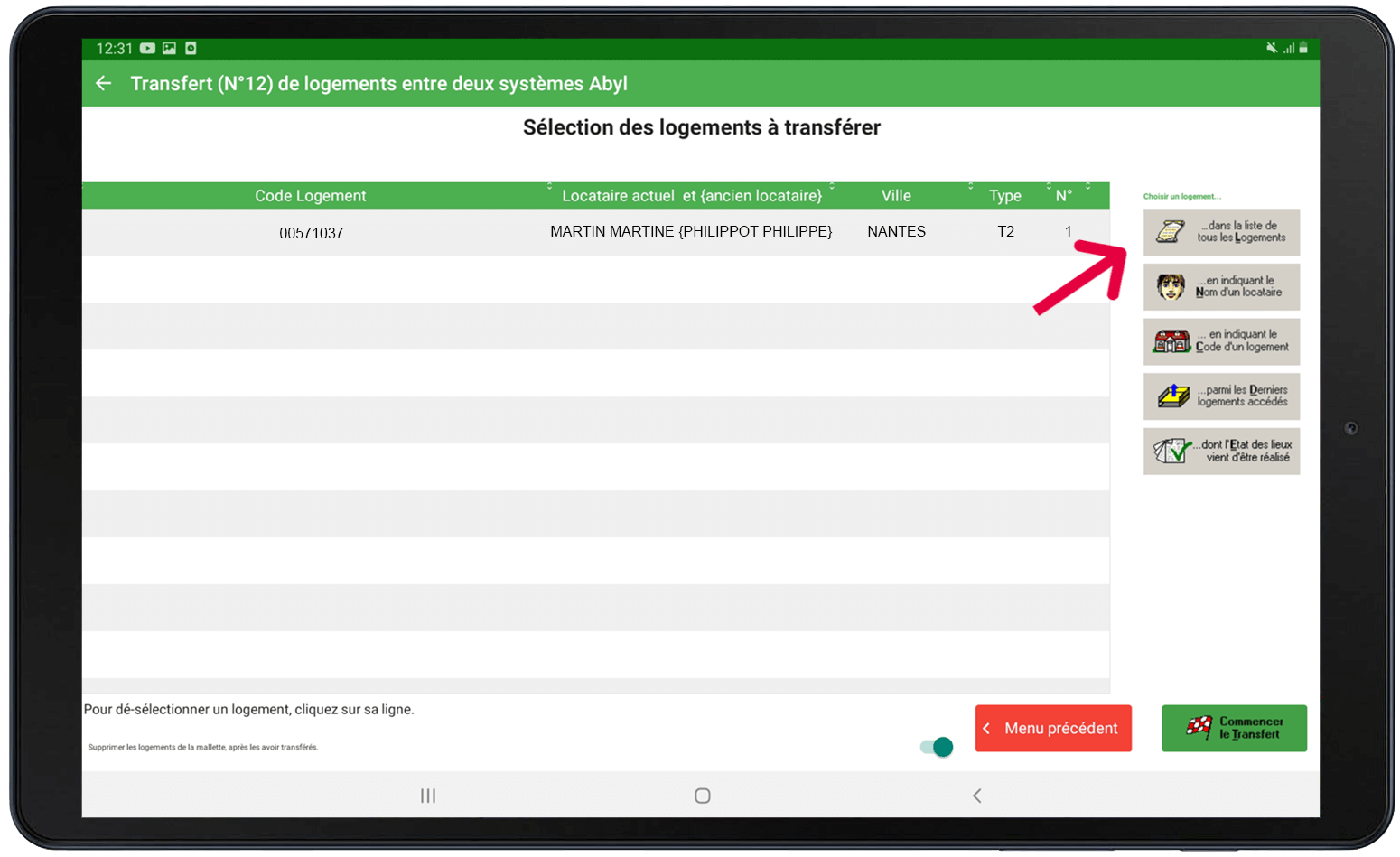Click the Ville column header
The width and height of the screenshot is (1400, 857).
896,196
